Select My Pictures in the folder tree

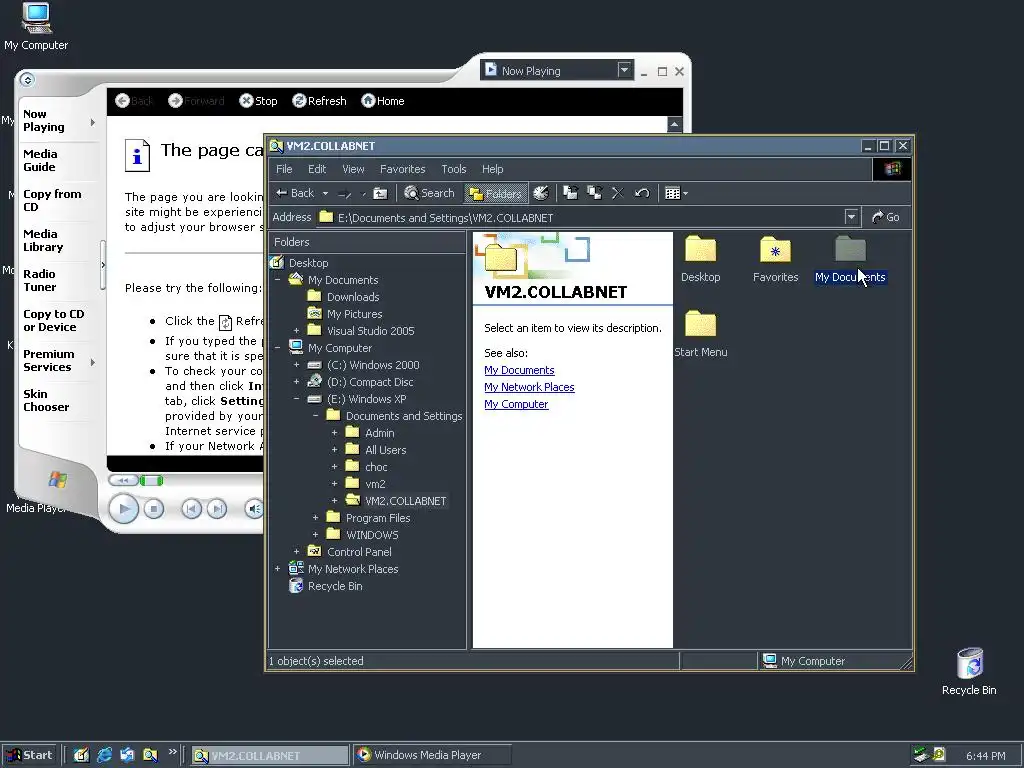(x=354, y=314)
